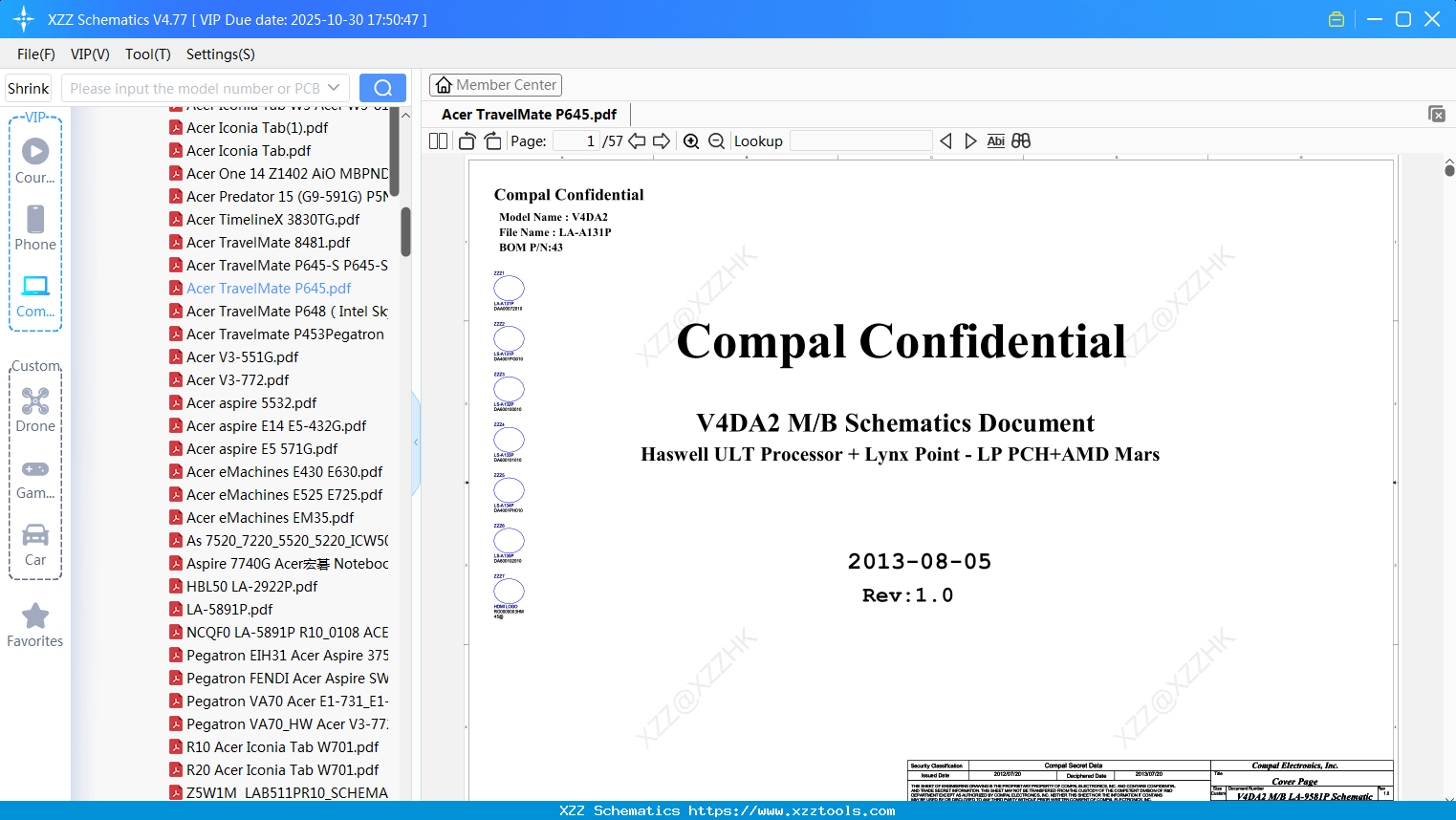Click the Lookup text field

(x=860, y=141)
